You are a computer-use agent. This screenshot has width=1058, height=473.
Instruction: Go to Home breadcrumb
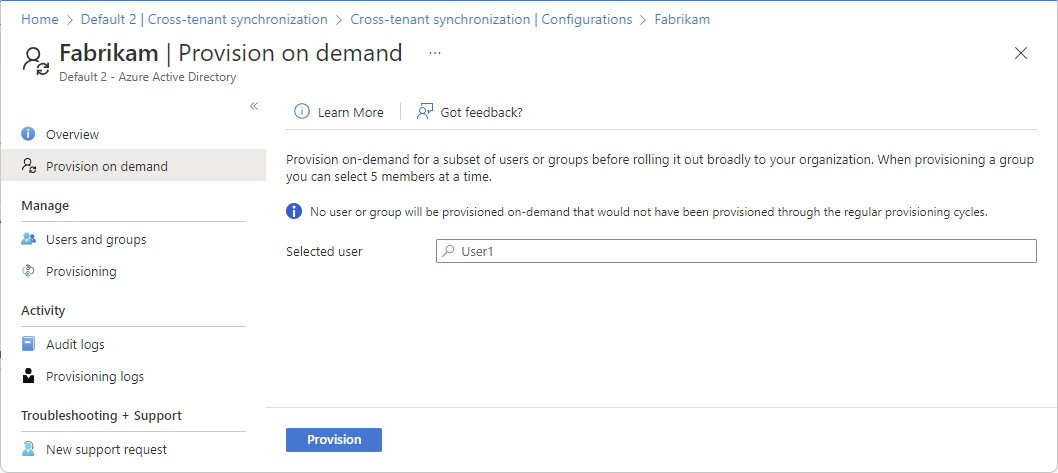click(40, 19)
